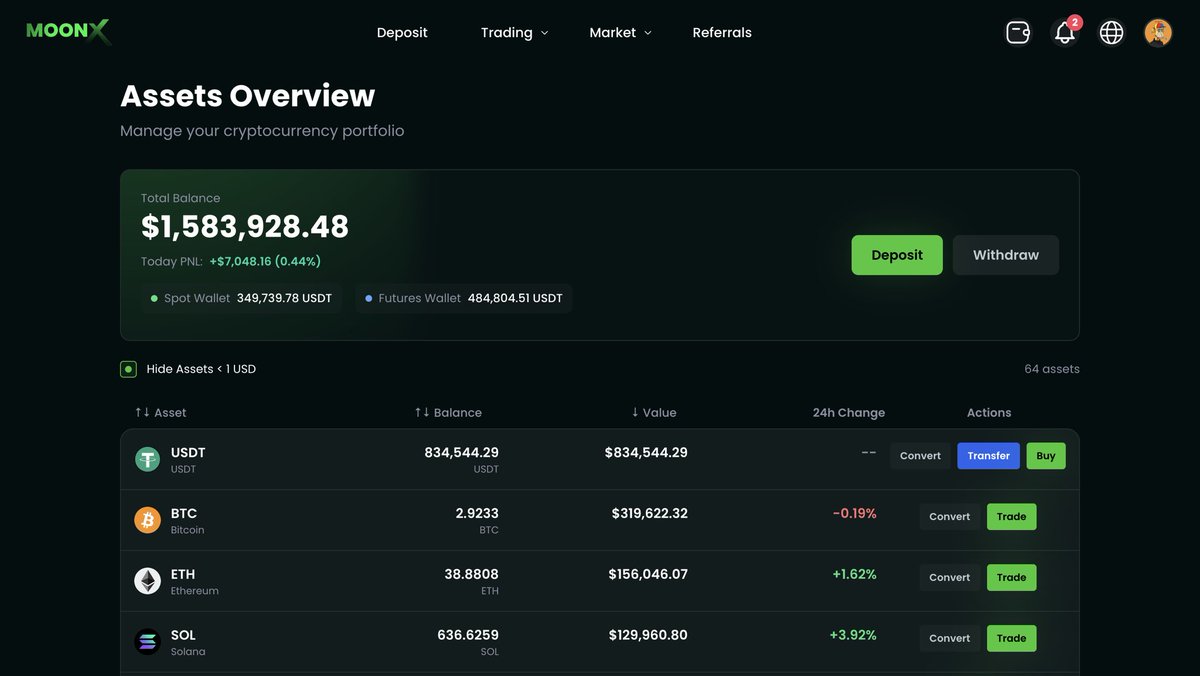Click the Bitcoin coin icon

click(148, 520)
